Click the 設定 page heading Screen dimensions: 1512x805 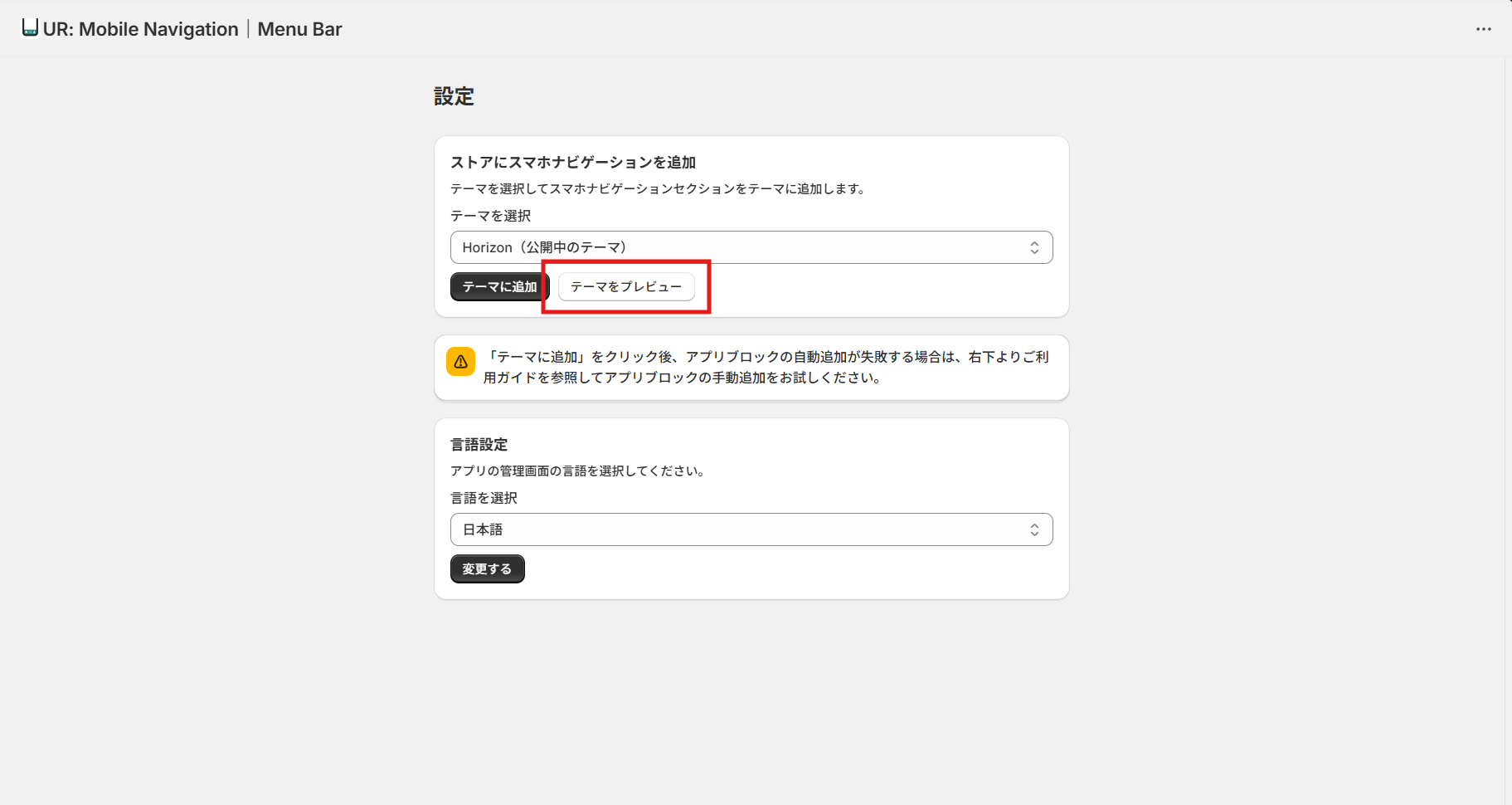click(454, 96)
